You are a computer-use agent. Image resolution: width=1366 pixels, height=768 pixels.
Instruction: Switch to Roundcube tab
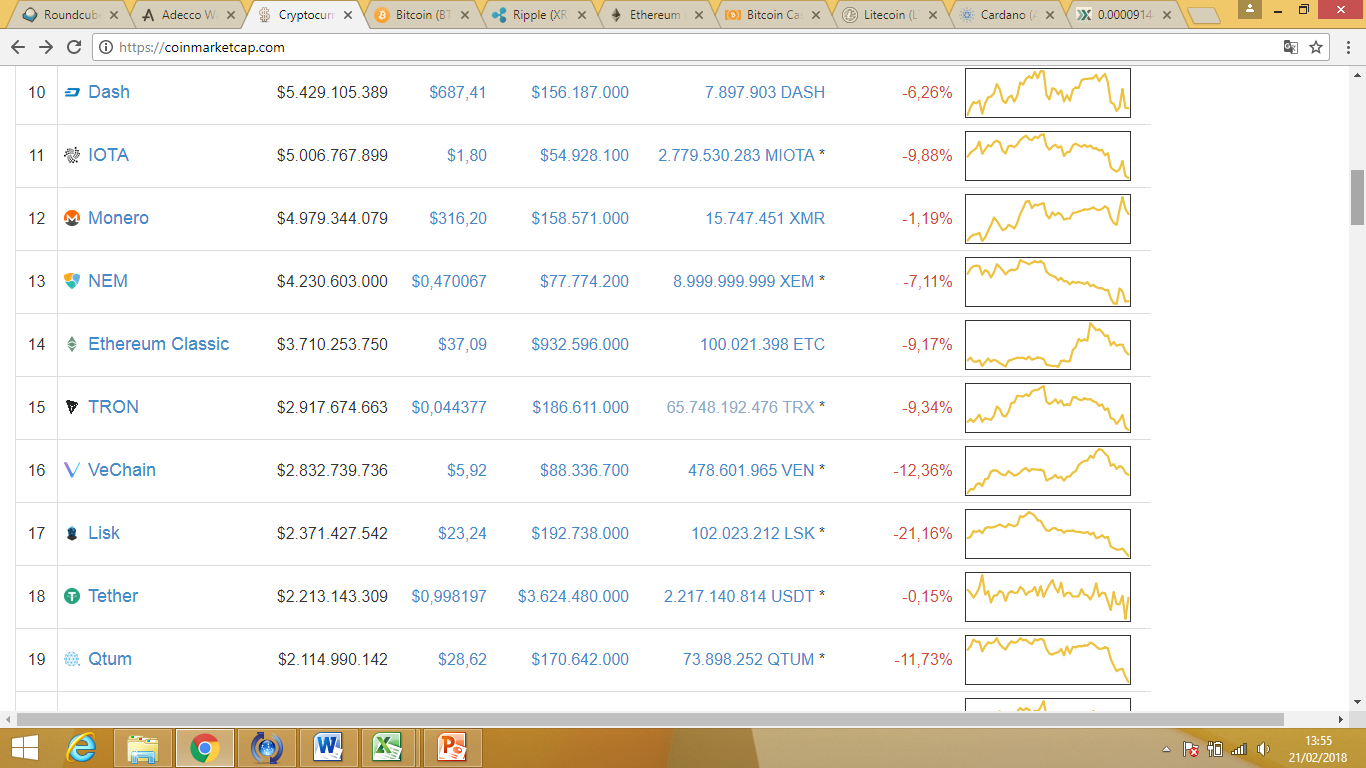point(72,15)
